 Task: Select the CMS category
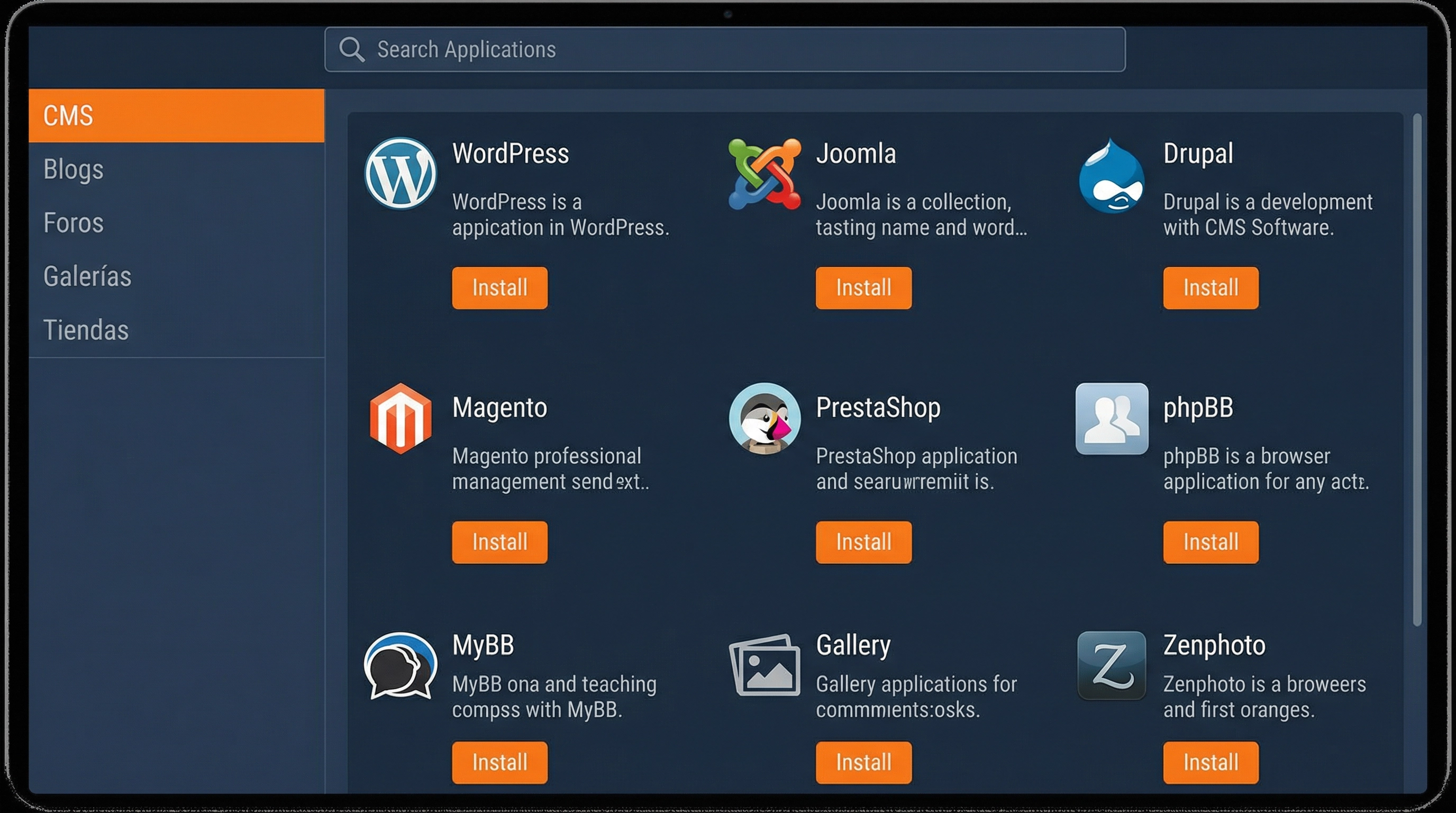click(176, 115)
